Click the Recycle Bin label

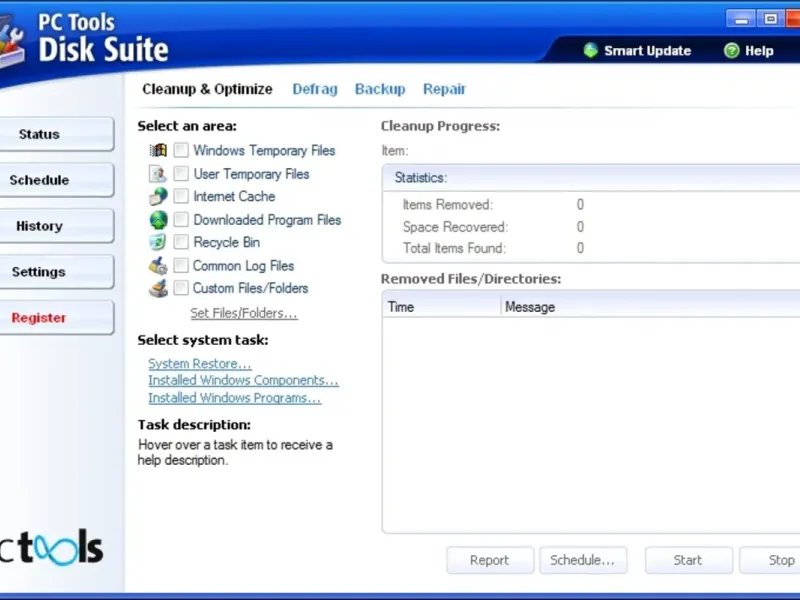click(x=227, y=242)
